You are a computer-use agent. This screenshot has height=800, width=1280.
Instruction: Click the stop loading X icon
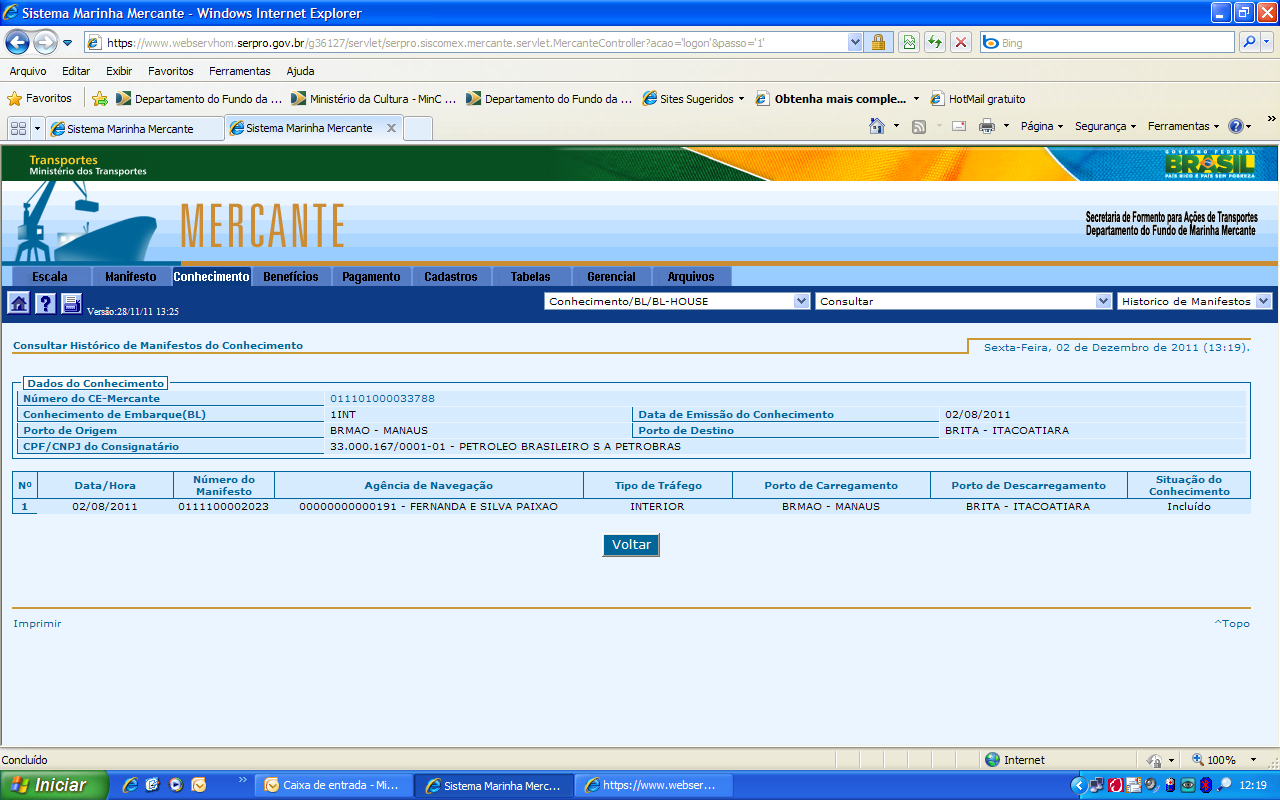click(960, 42)
